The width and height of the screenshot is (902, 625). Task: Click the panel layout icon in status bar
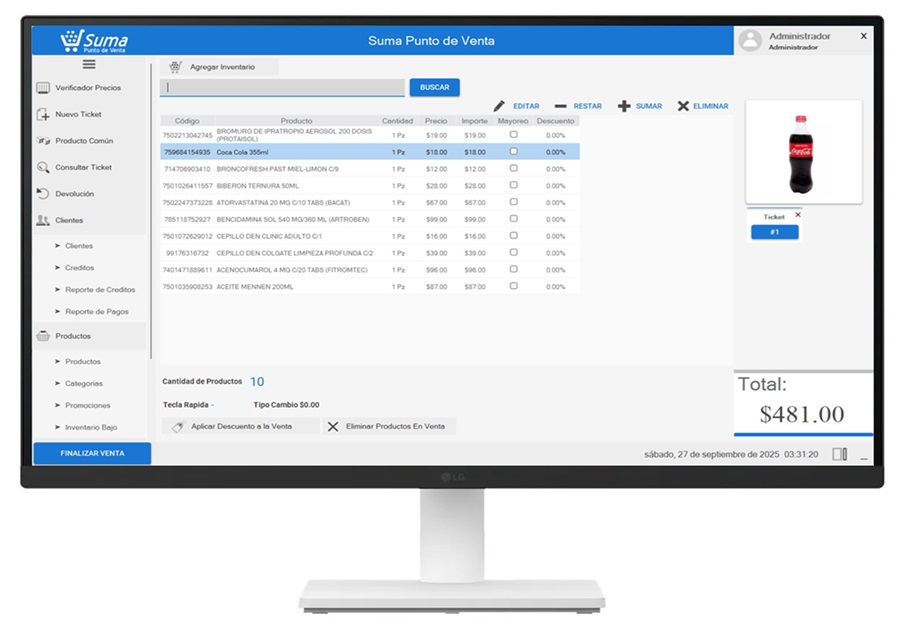(839, 454)
